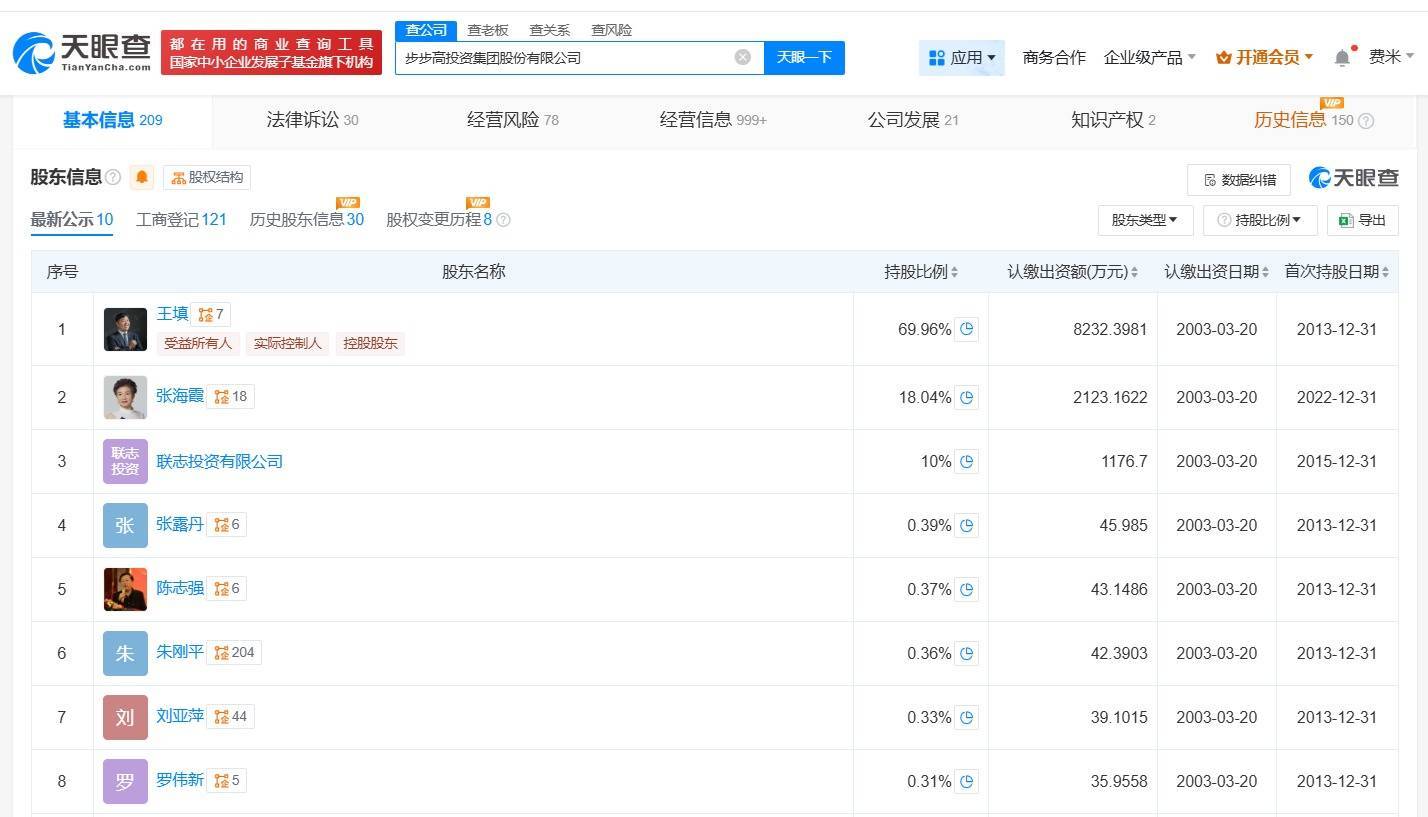1428x817 pixels.
Task: Click 数据纠错 button
Action: 1239,180
